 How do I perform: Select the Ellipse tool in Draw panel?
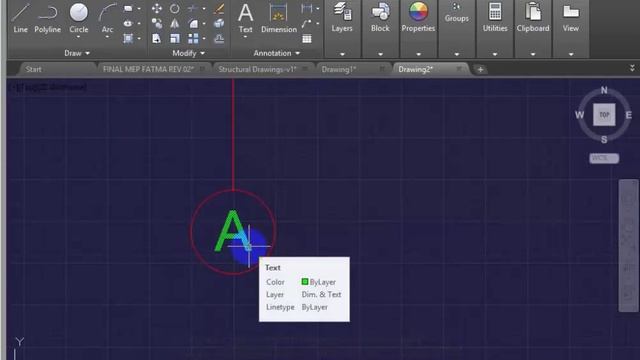[x=128, y=24]
